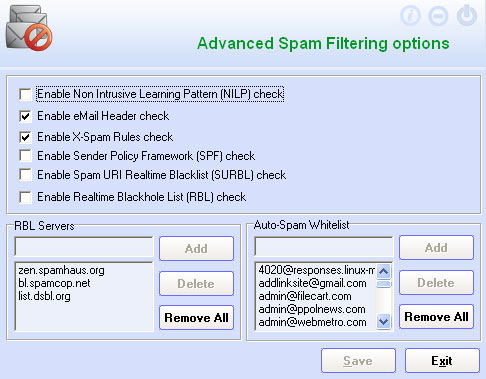Enable Spam URI Realtime Blacklist (SURBL) check
The image size is (486, 379).
click(25, 175)
